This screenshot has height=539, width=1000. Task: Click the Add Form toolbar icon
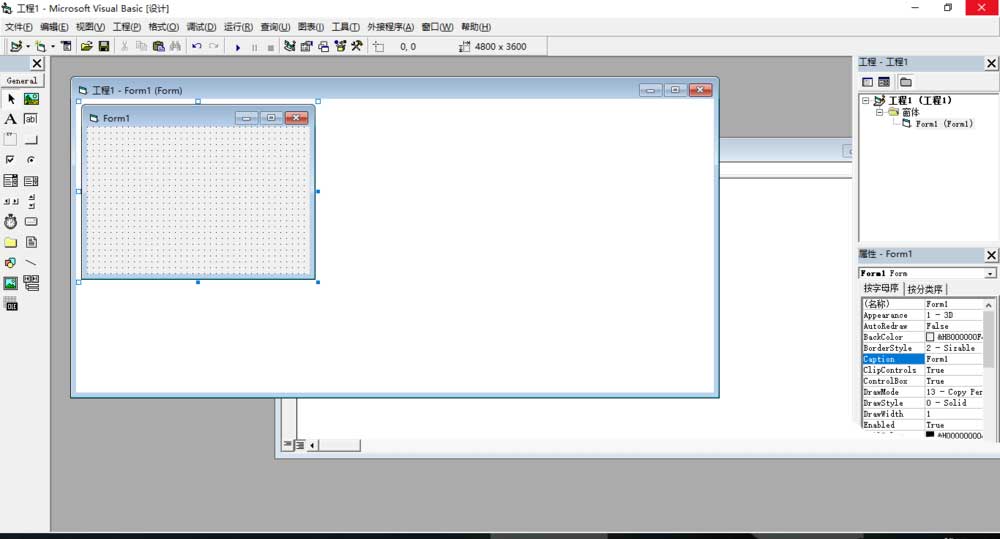41,47
